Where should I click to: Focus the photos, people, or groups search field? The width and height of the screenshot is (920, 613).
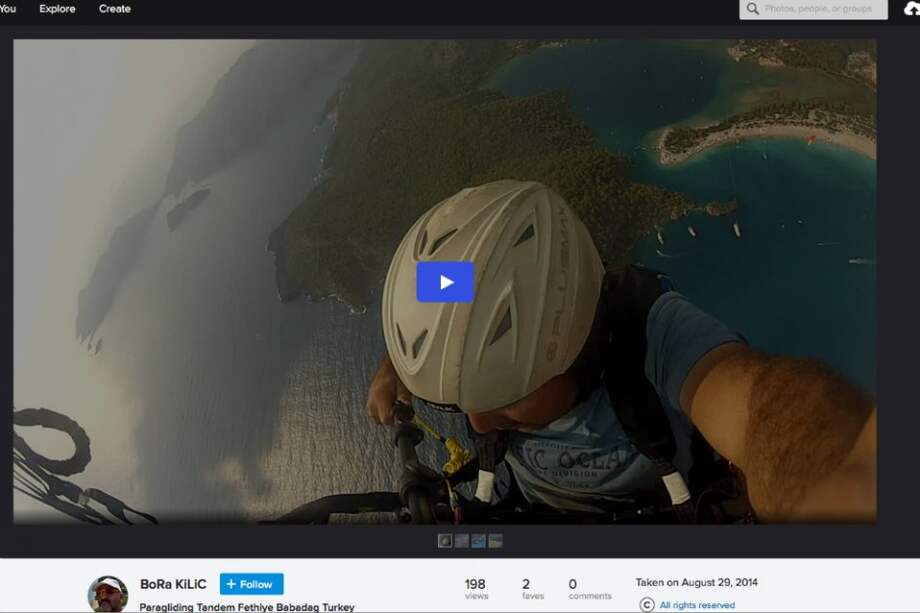822,9
